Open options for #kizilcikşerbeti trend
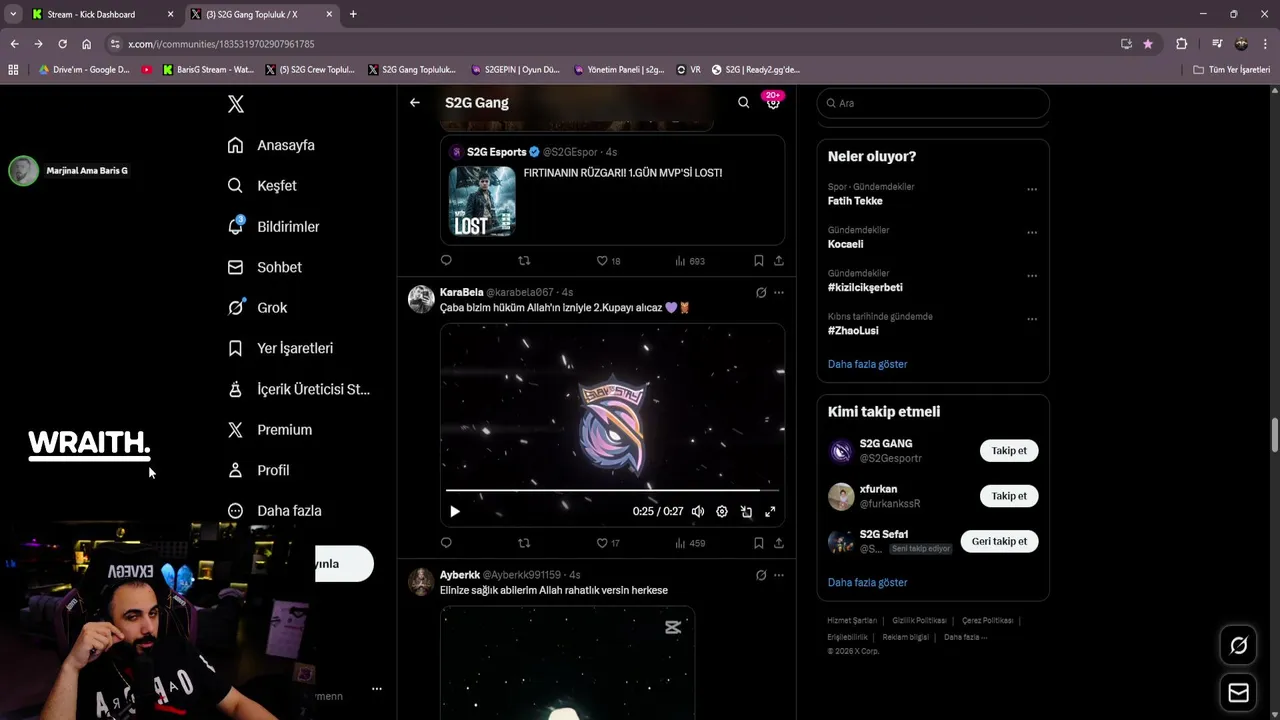 (x=1032, y=275)
